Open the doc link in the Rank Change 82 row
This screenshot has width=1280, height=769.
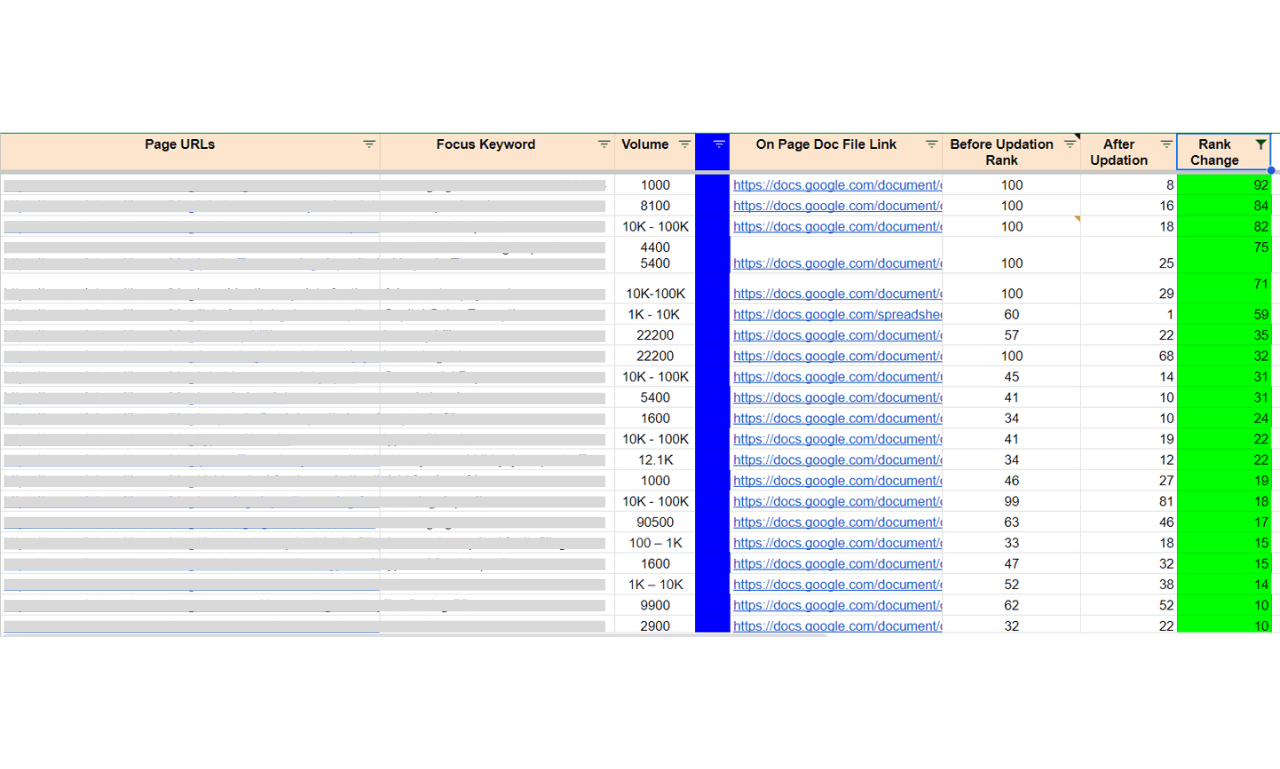pyautogui.click(x=837, y=227)
